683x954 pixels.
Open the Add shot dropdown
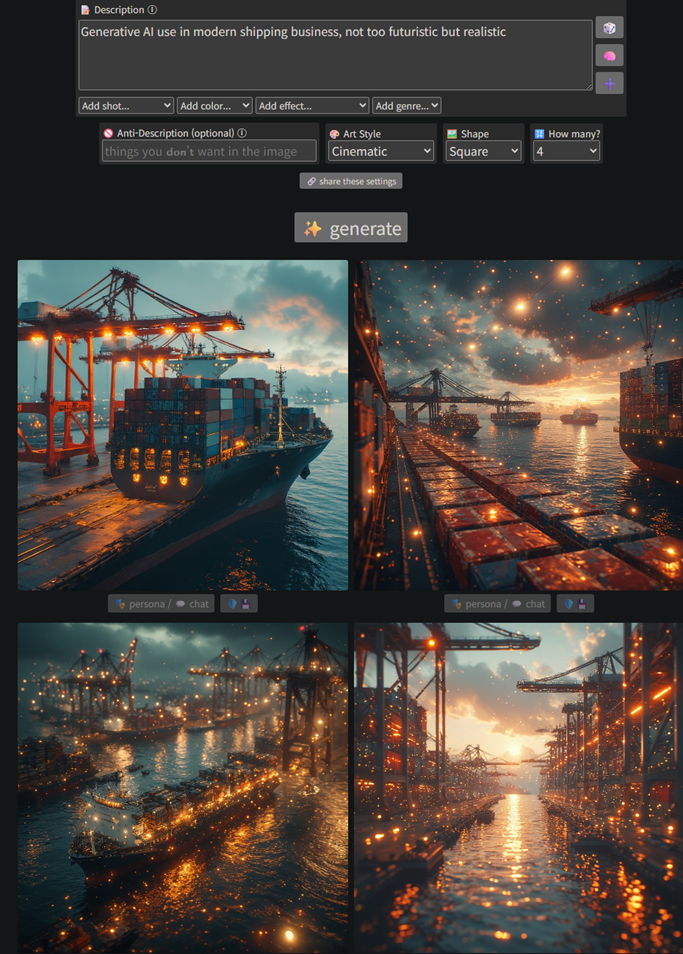pyautogui.click(x=126, y=105)
